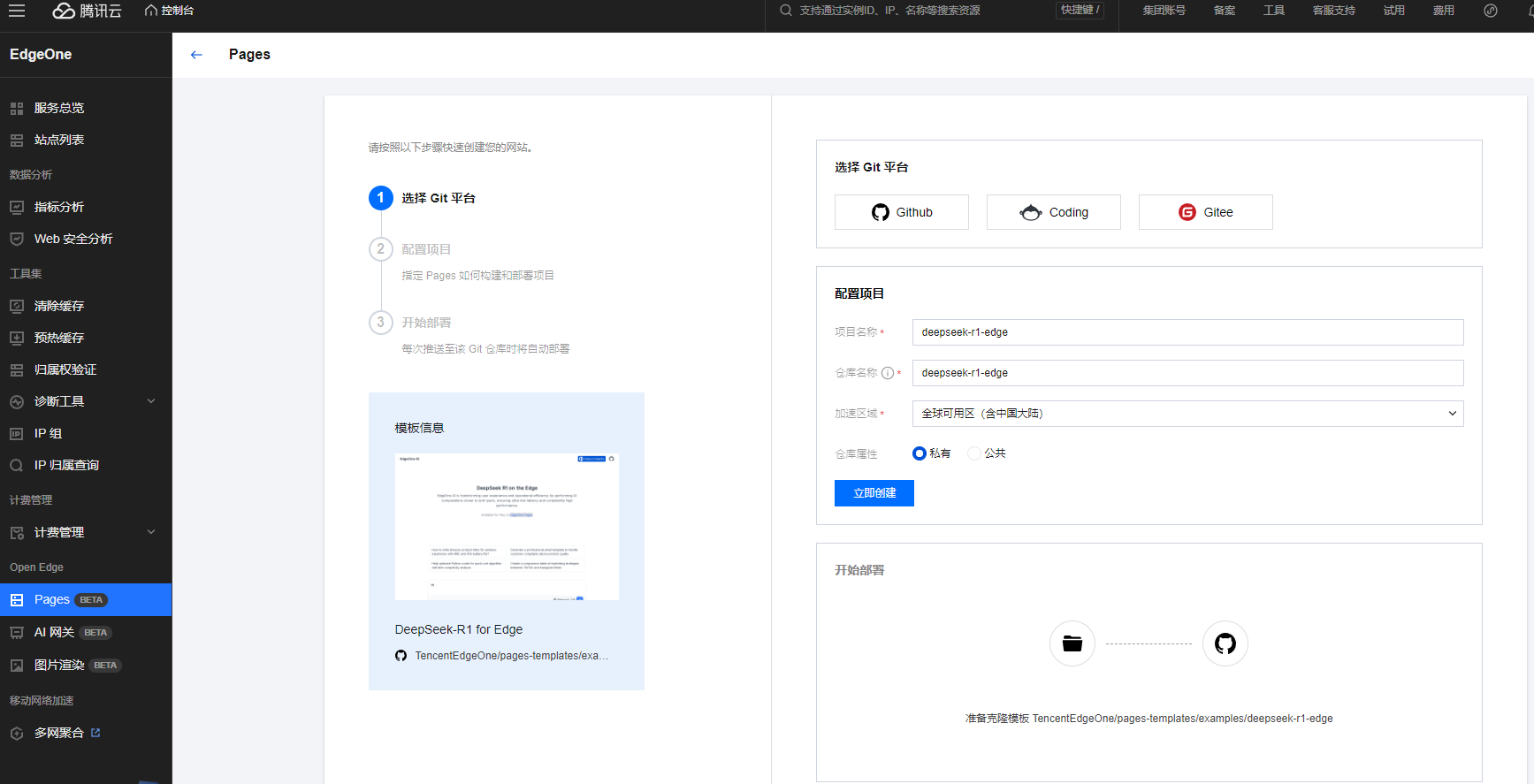The image size is (1534, 784).
Task: Open 集团账号 in the top bar
Action: click(1164, 11)
